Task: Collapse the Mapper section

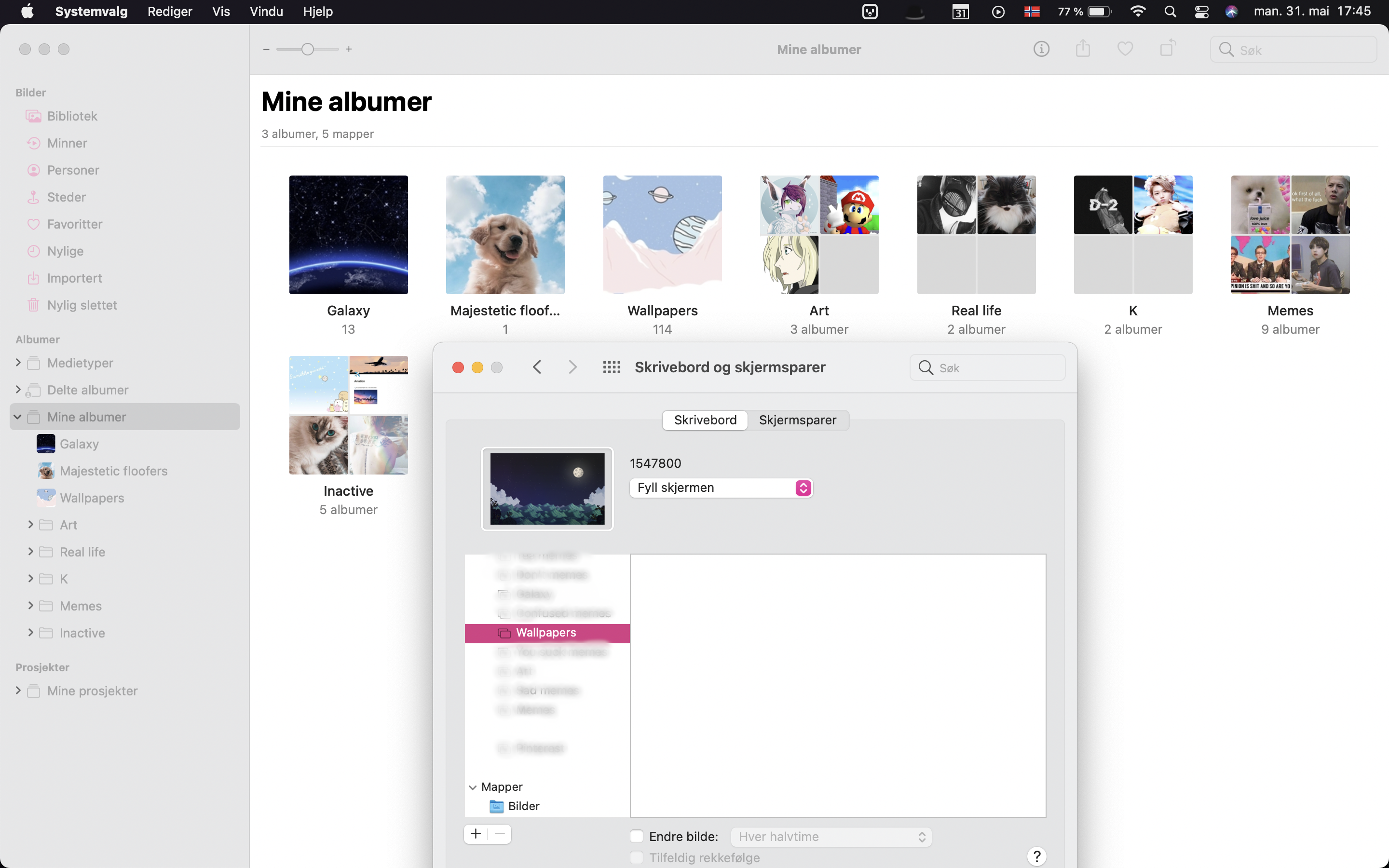Action: pos(473,787)
